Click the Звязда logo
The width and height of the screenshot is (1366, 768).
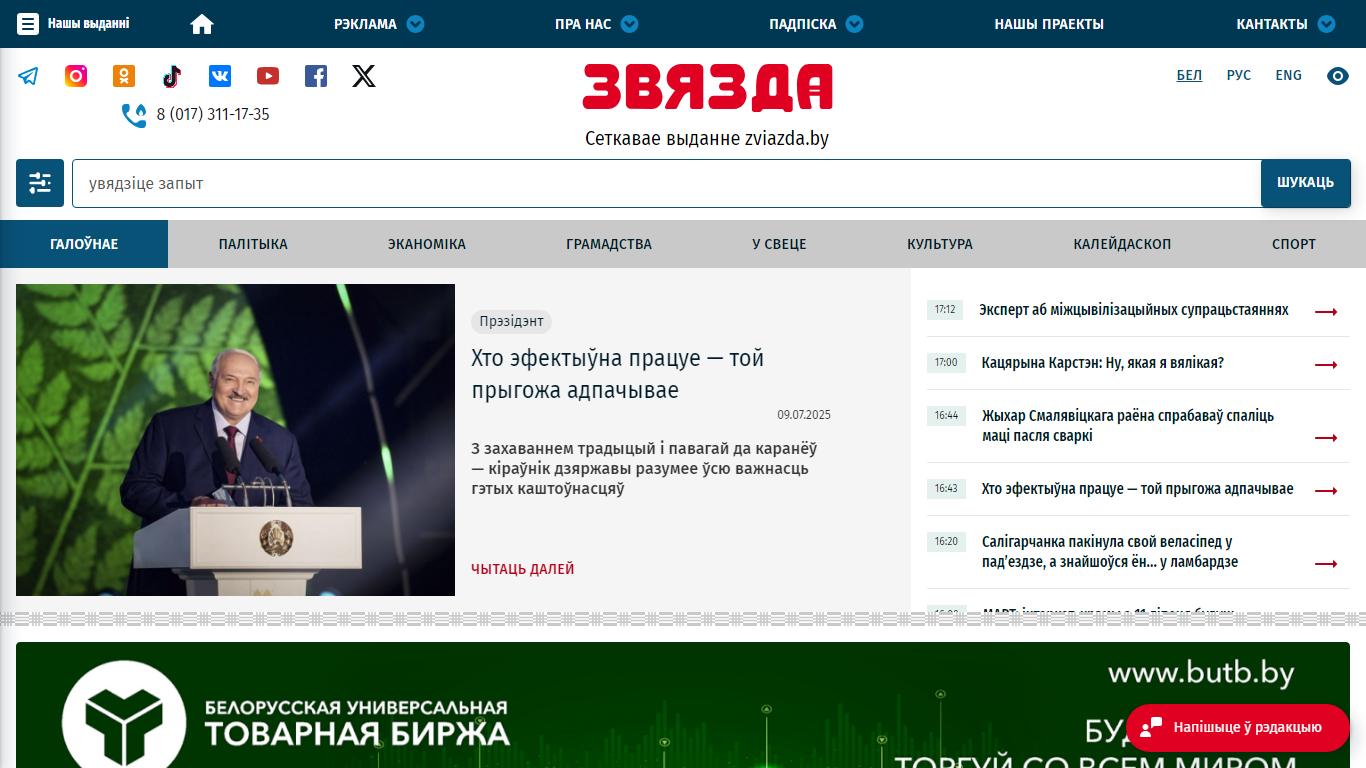707,87
